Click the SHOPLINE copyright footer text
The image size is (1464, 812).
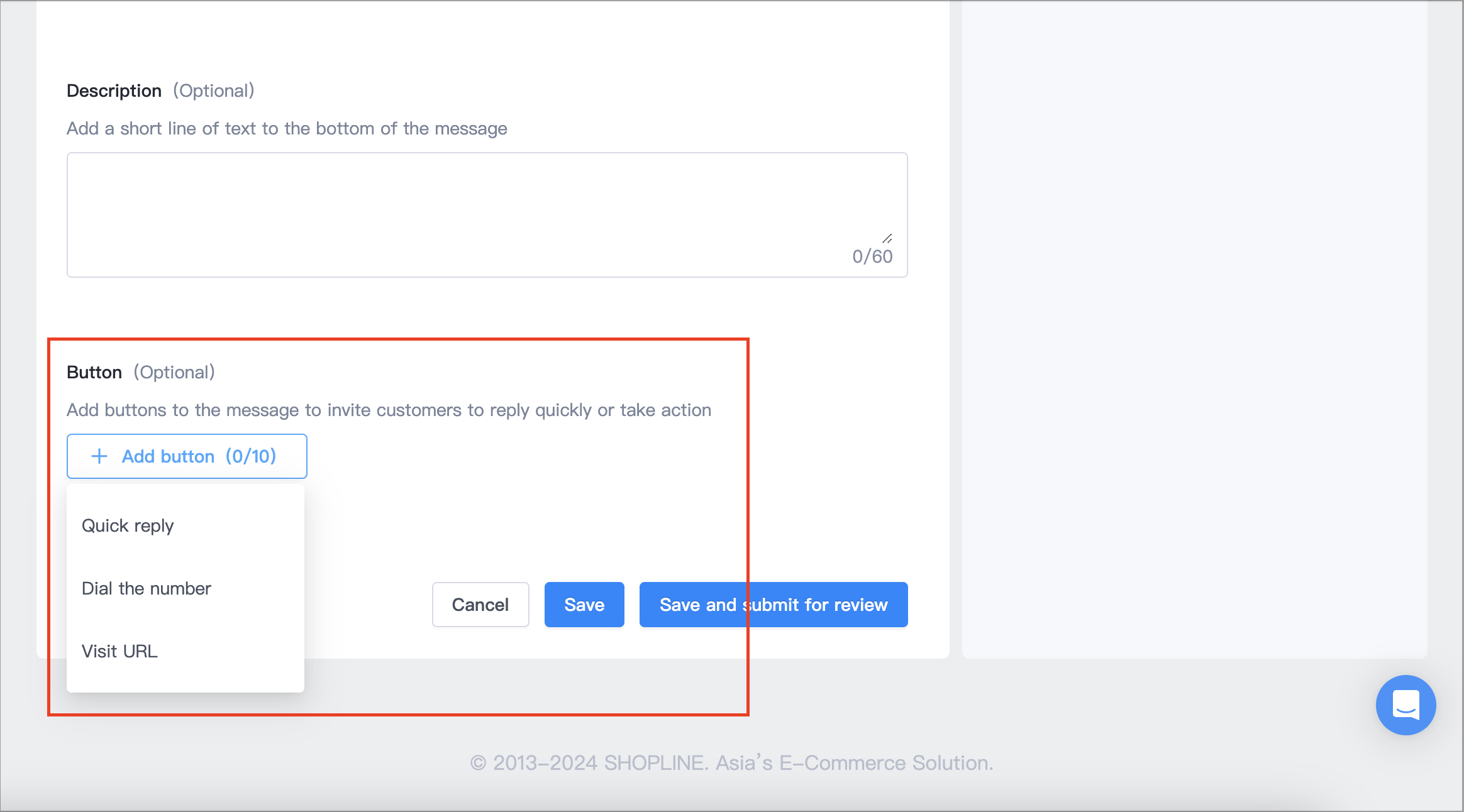(x=732, y=763)
